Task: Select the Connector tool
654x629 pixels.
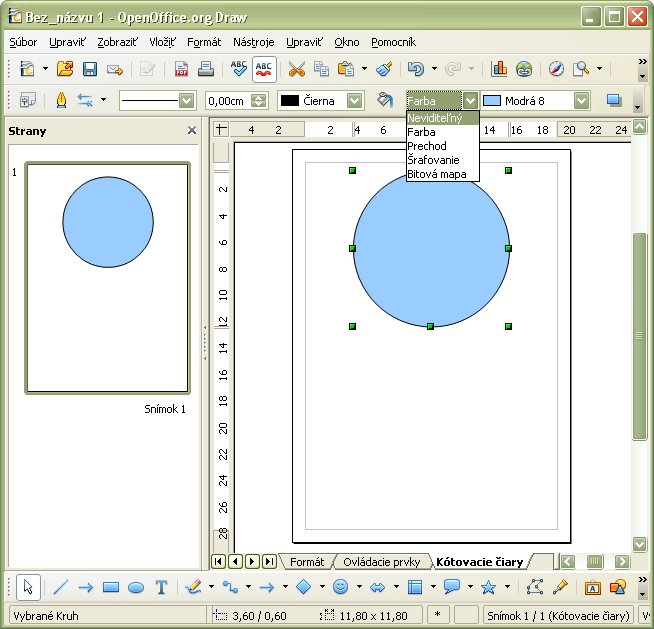Action: point(230,587)
